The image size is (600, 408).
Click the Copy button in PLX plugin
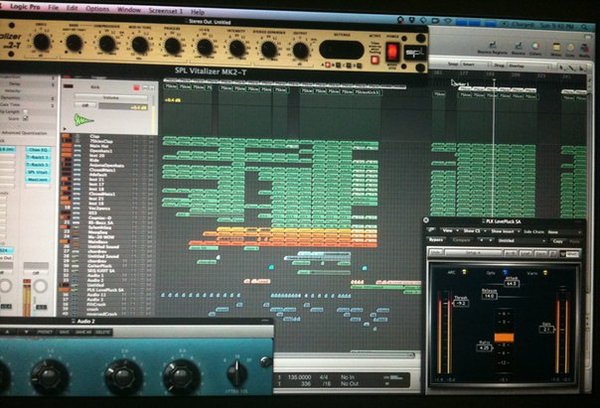point(558,241)
